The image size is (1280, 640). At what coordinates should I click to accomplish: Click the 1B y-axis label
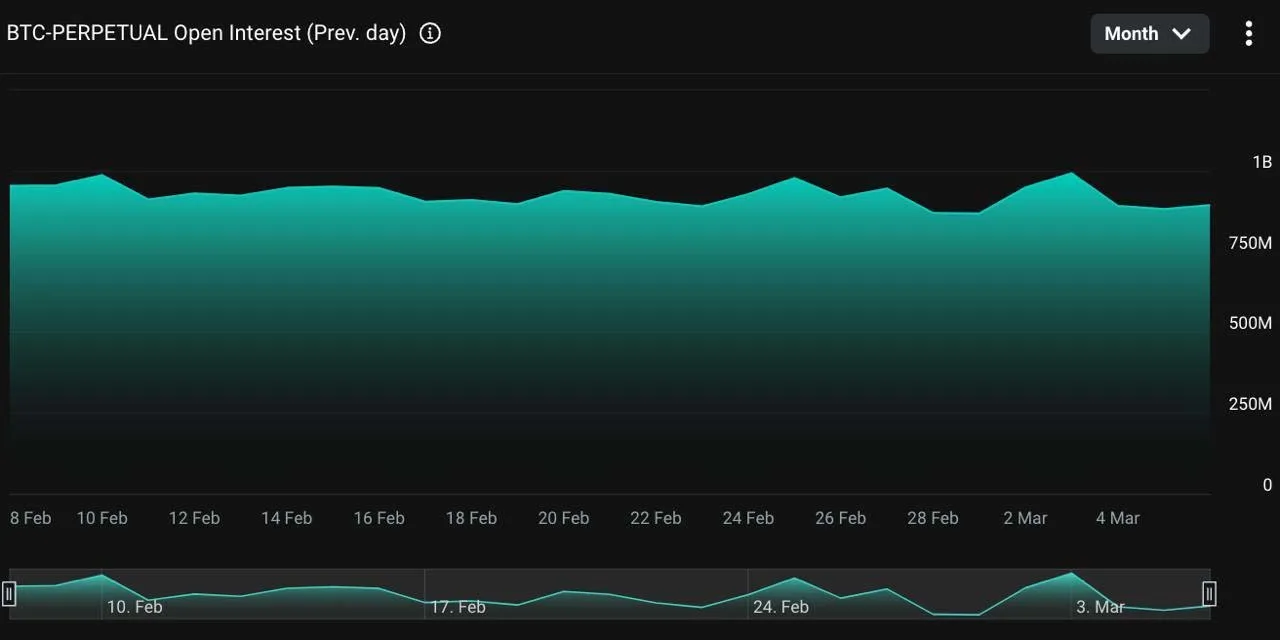click(1262, 162)
